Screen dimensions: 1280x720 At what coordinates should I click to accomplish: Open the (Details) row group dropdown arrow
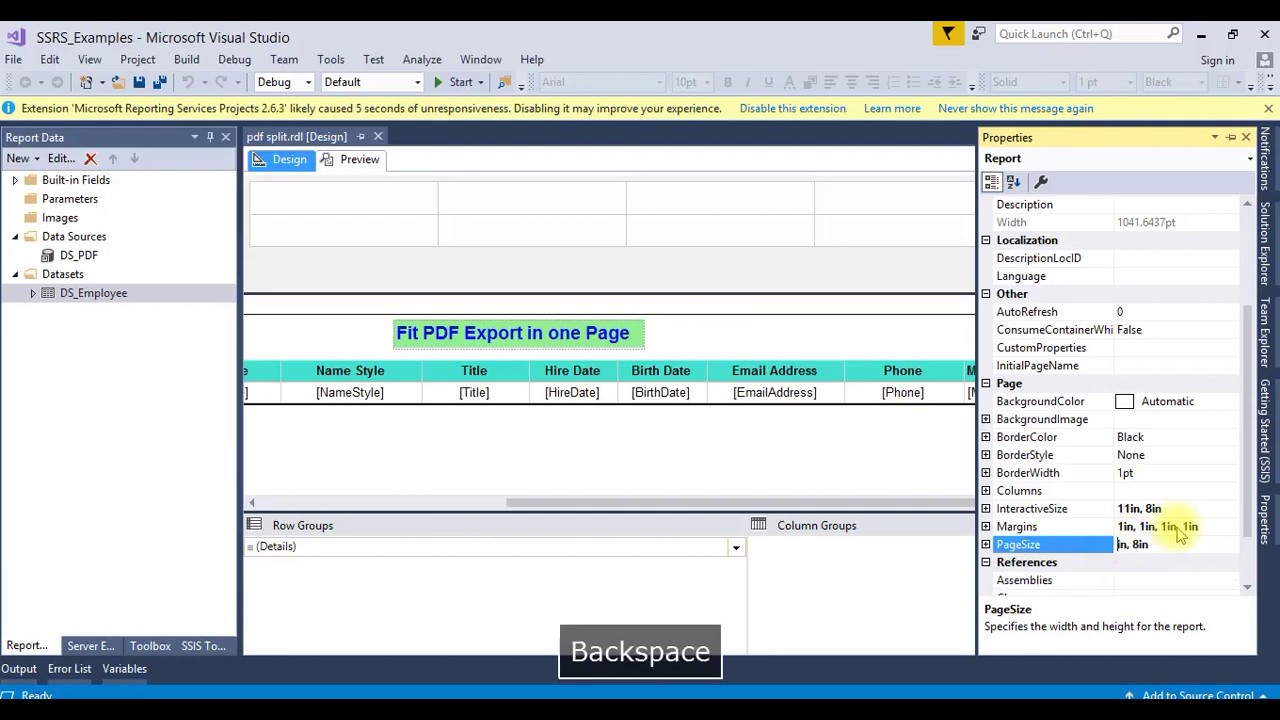[x=736, y=547]
